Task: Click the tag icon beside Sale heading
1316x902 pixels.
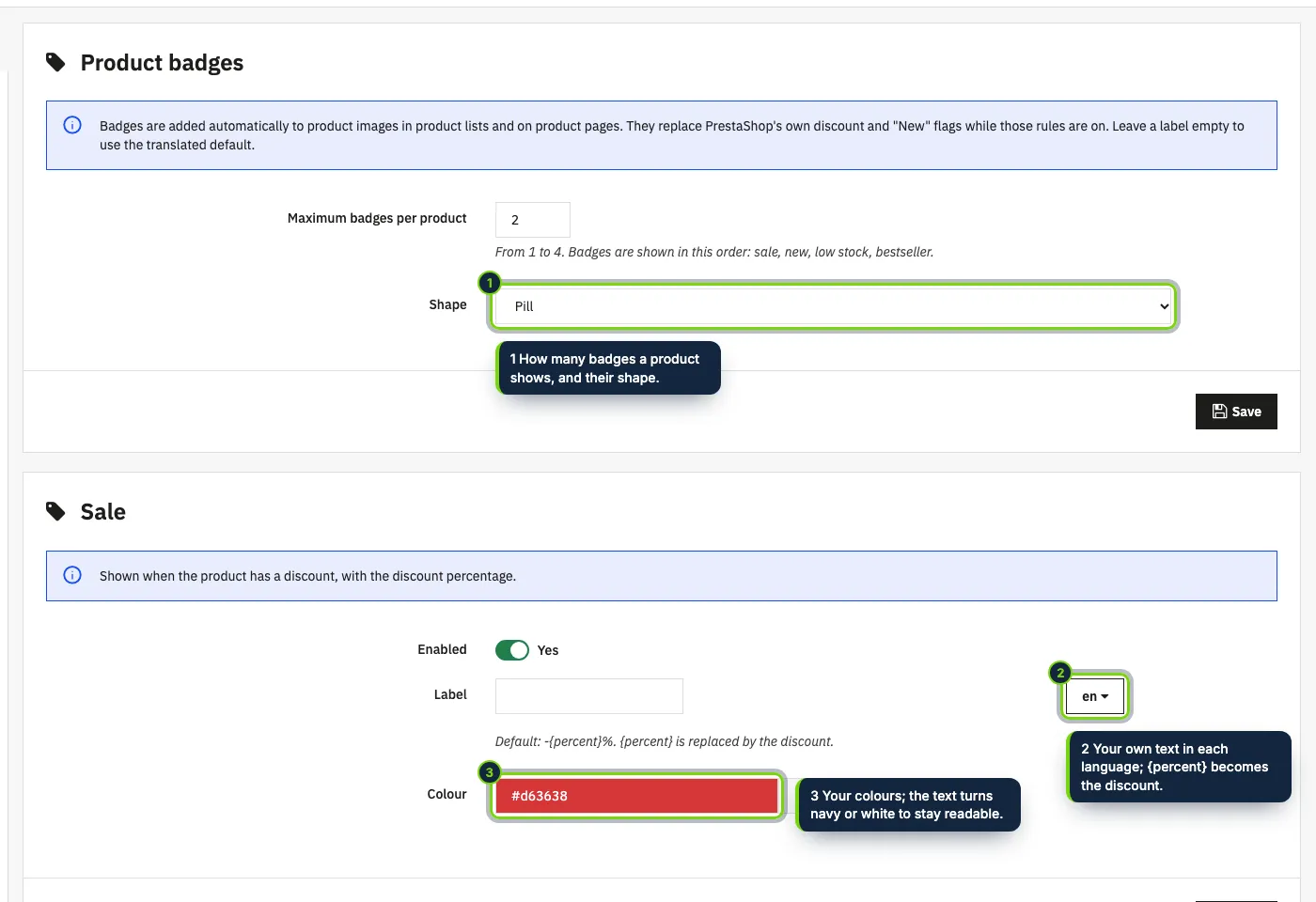Action: (x=56, y=512)
